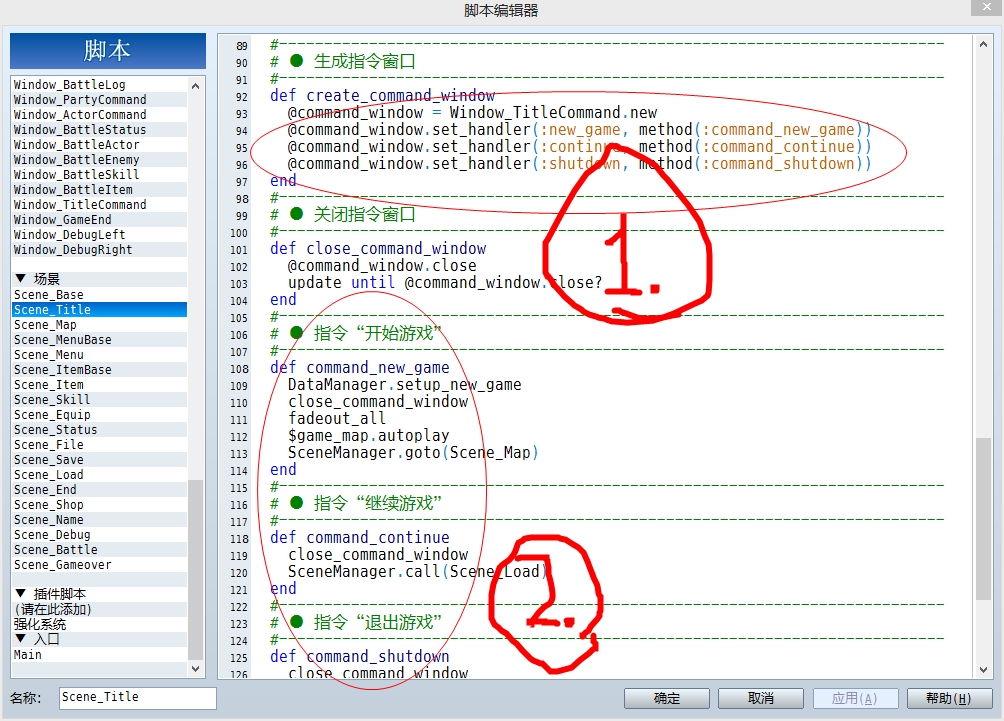Open the 强化系统 plugin script
This screenshot has width=1004, height=721.
coord(100,624)
